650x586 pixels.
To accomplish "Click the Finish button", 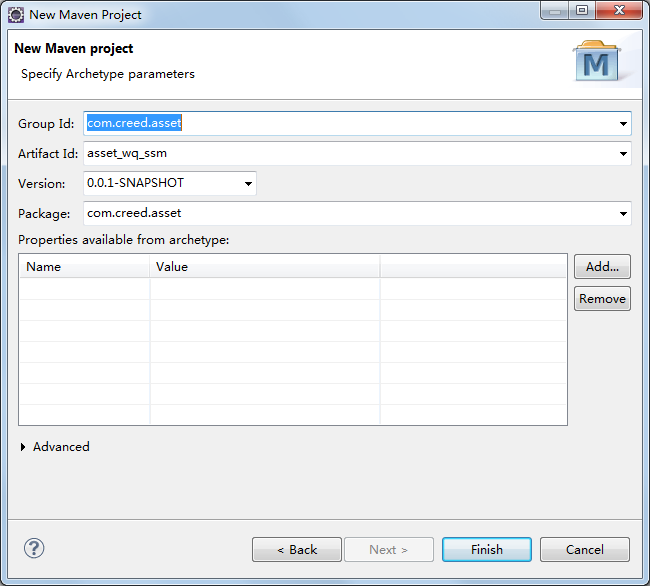I will pyautogui.click(x=487, y=550).
